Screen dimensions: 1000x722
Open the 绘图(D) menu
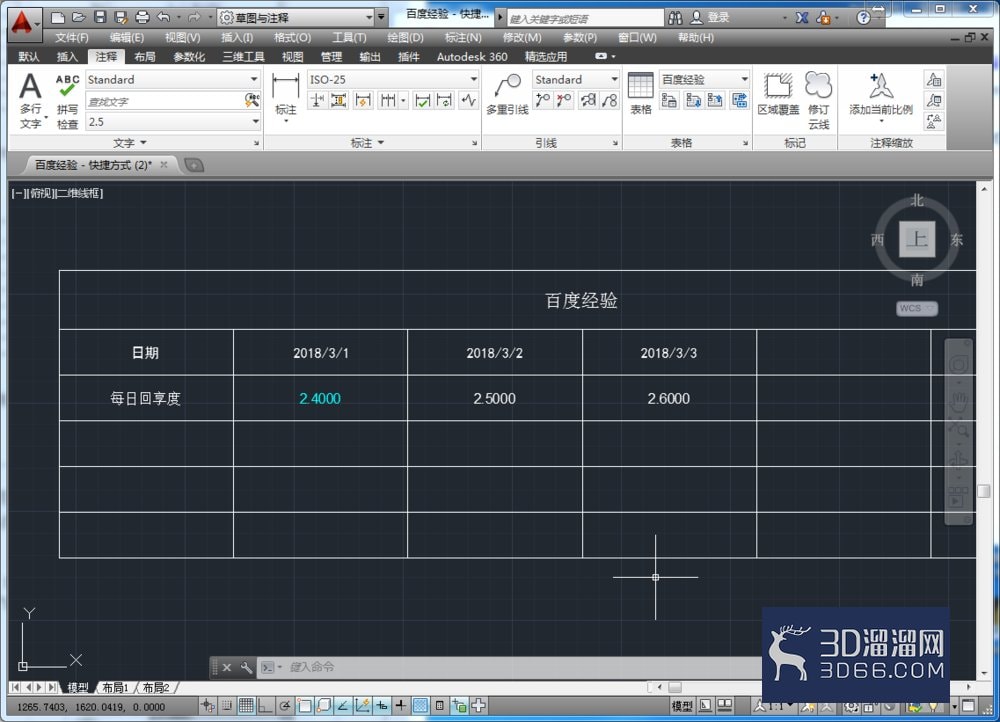[405, 38]
